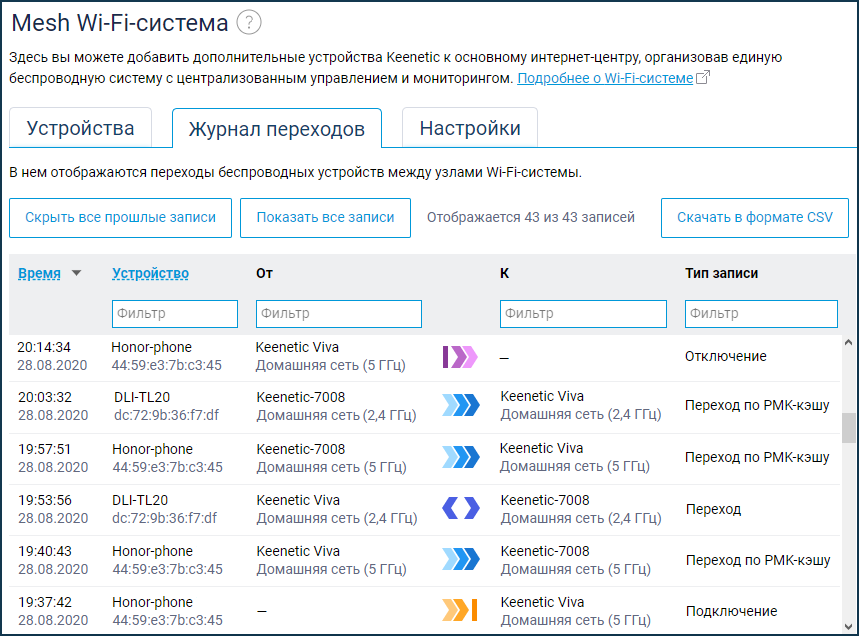This screenshot has width=859, height=636.
Task: Click destination Keenetic Viva in 19:37:42 row
Action: point(542,602)
